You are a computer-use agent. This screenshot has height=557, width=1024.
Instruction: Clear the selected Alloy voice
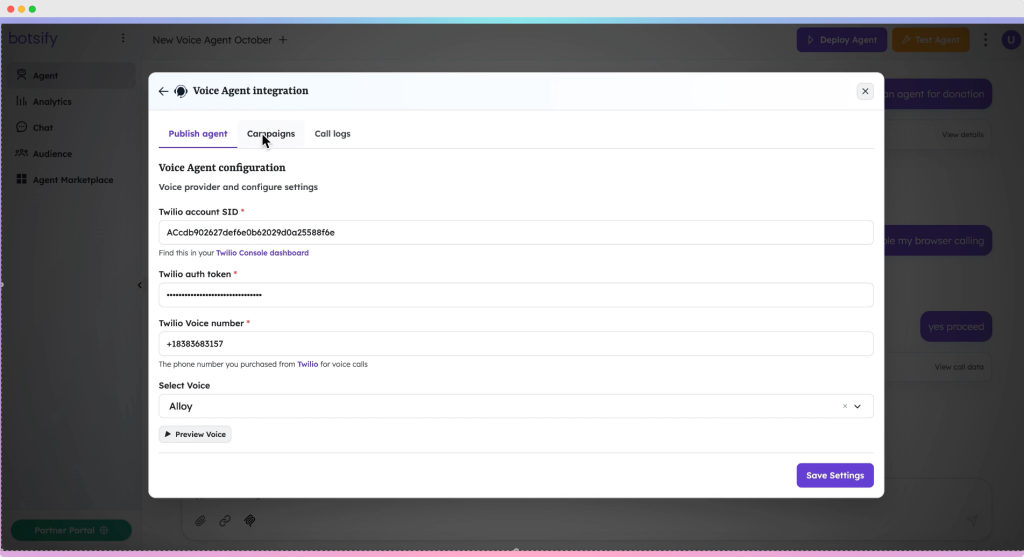[x=844, y=406]
